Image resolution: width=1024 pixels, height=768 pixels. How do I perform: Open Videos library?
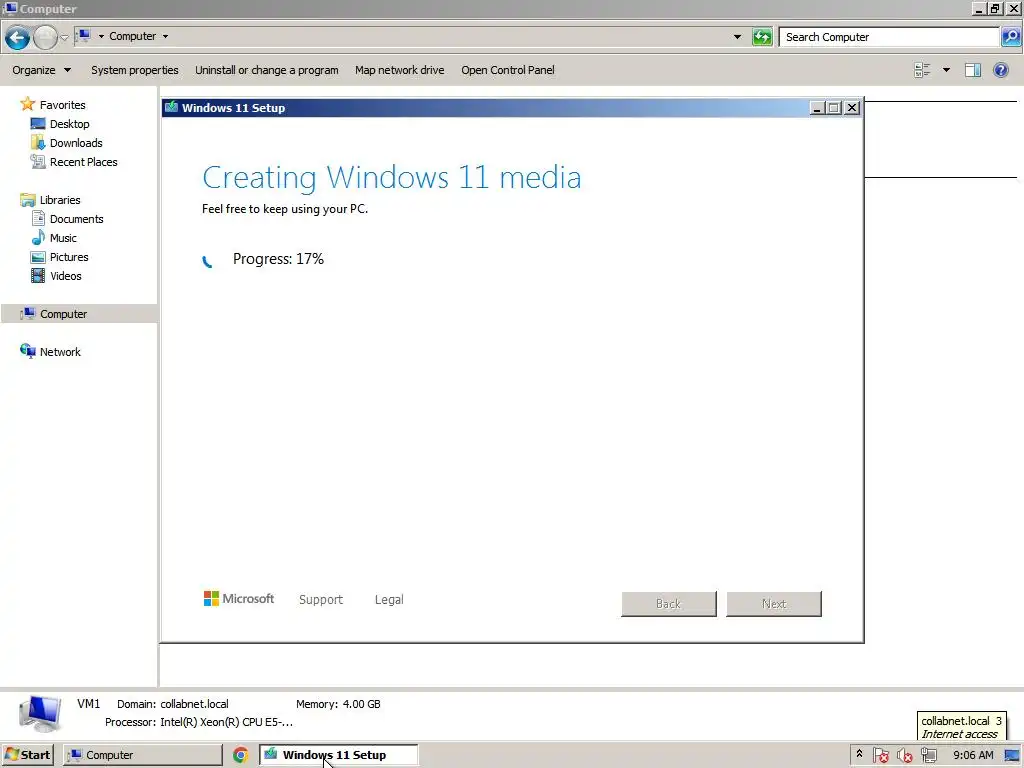[x=65, y=276]
